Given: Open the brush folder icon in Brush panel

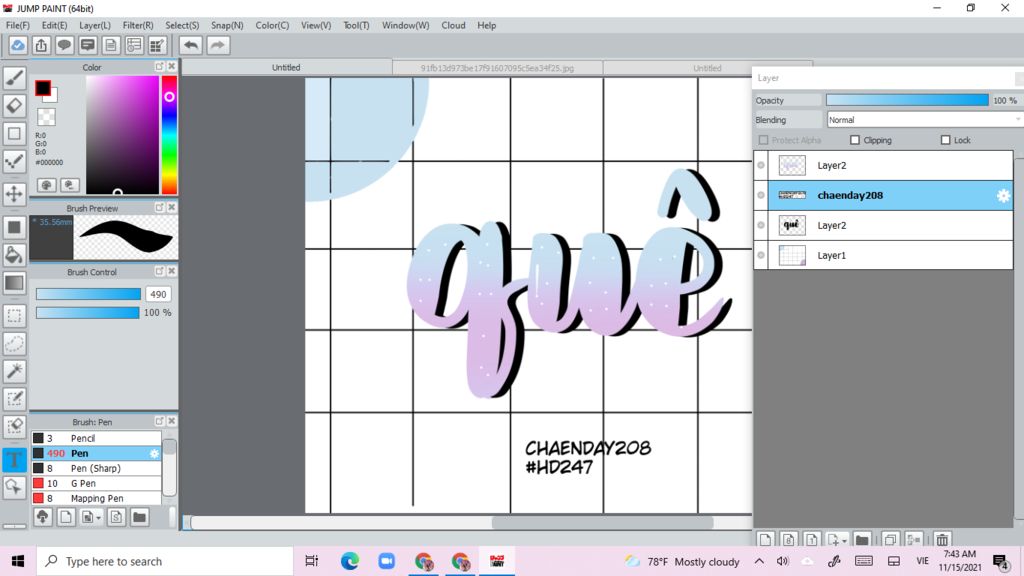Looking at the screenshot, I should coord(139,517).
